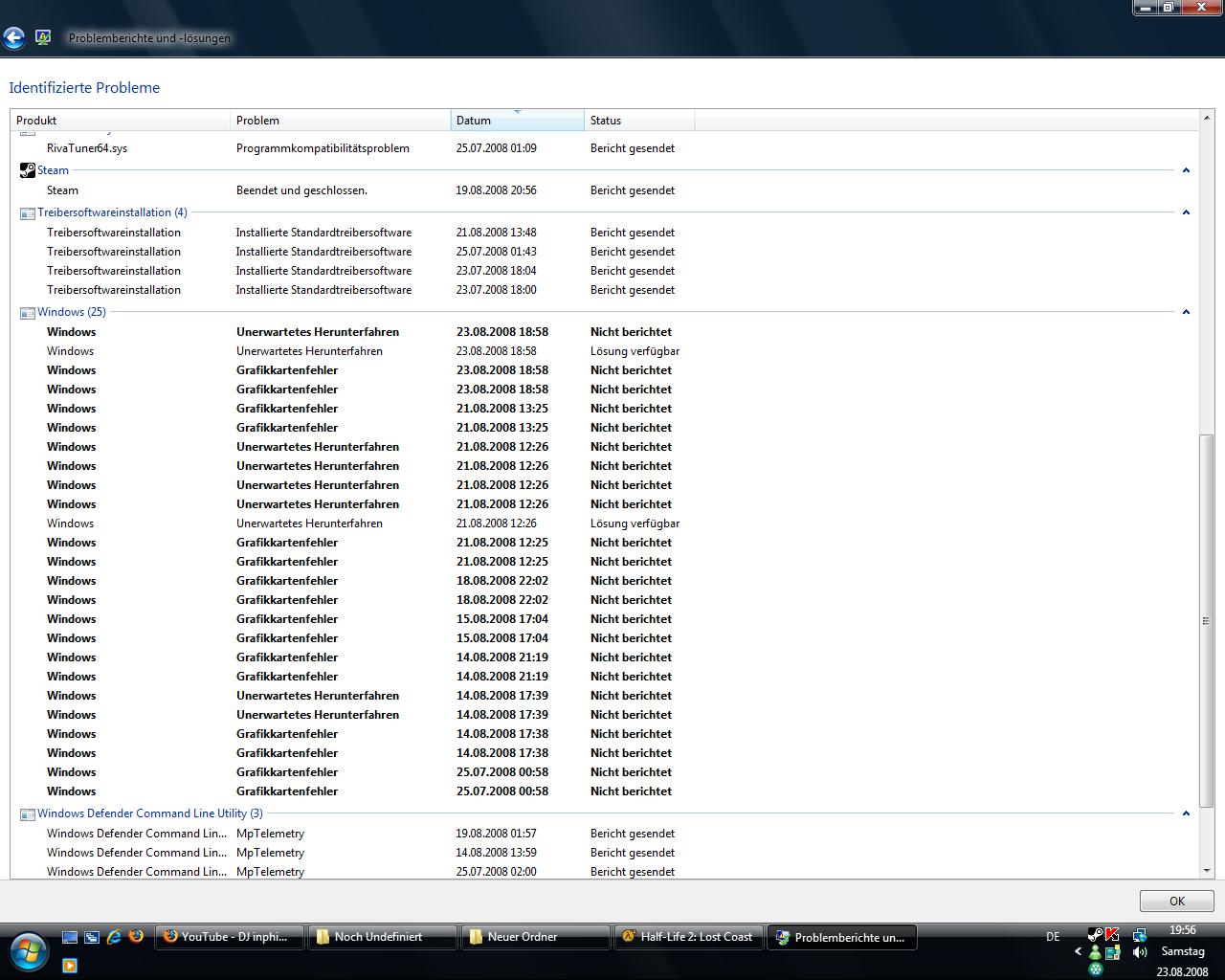Click the 'Identifizierte Probleme' heading

tap(84, 87)
